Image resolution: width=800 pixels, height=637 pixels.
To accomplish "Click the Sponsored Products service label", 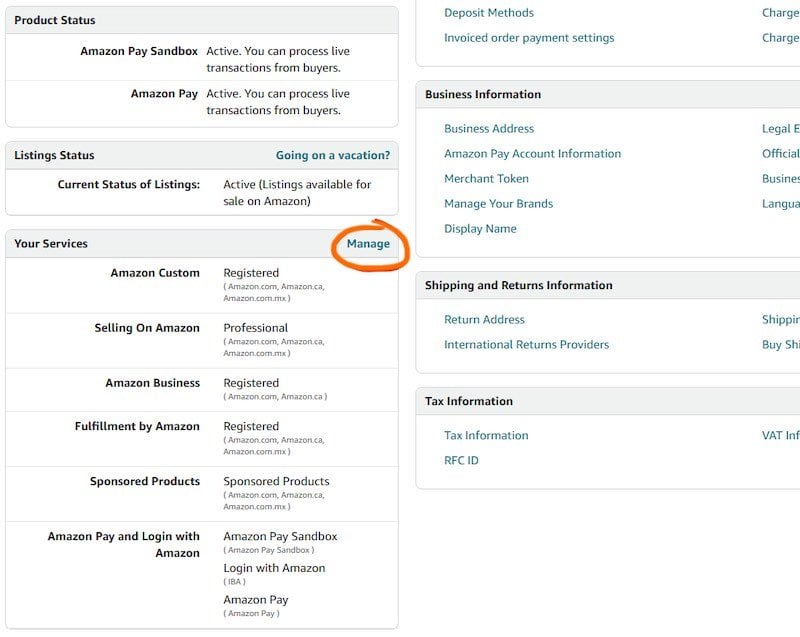I will (x=145, y=481).
